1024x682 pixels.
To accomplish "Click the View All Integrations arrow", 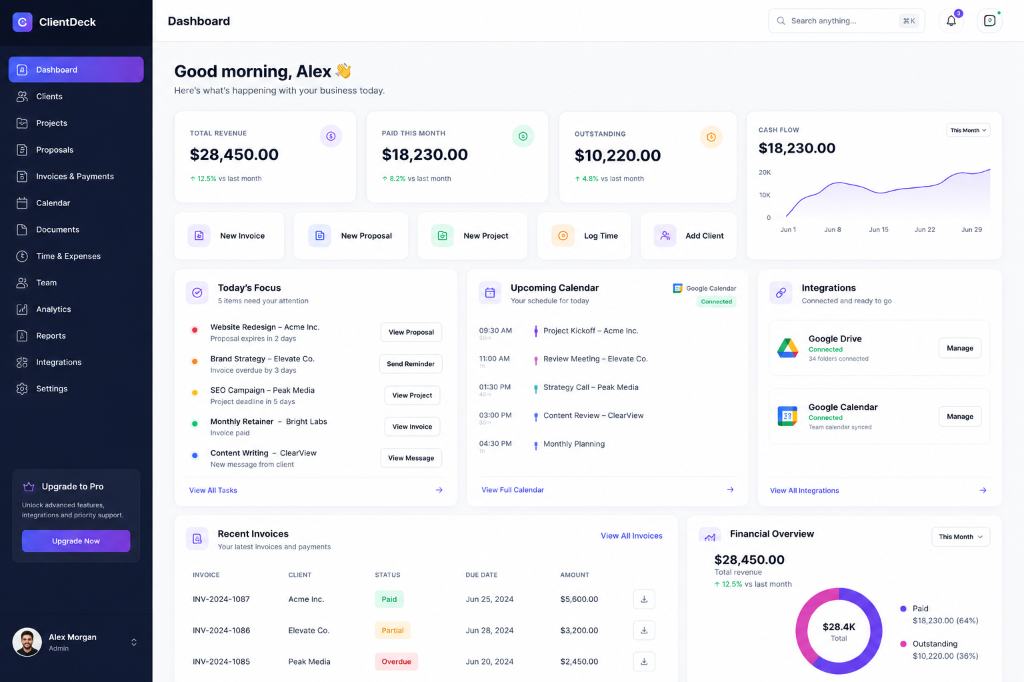I will (983, 490).
